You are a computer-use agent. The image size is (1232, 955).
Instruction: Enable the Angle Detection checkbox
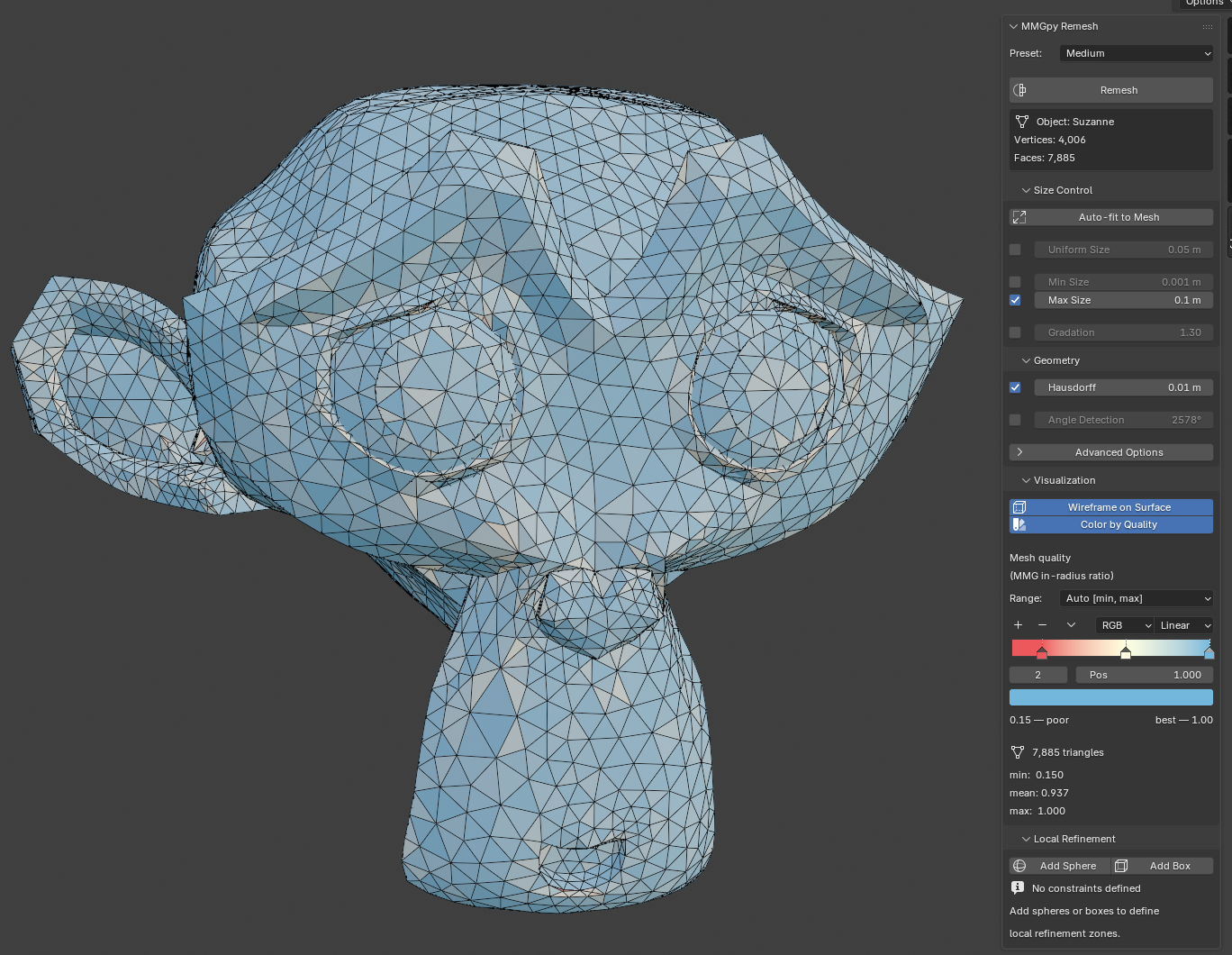point(1015,420)
